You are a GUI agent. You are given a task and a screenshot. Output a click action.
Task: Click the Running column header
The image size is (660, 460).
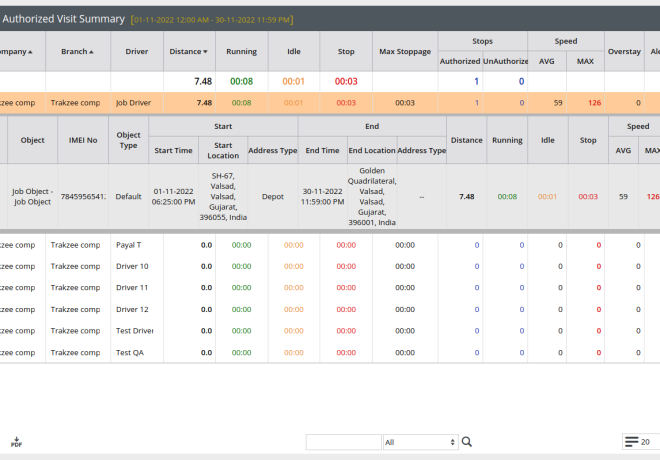coord(241,52)
